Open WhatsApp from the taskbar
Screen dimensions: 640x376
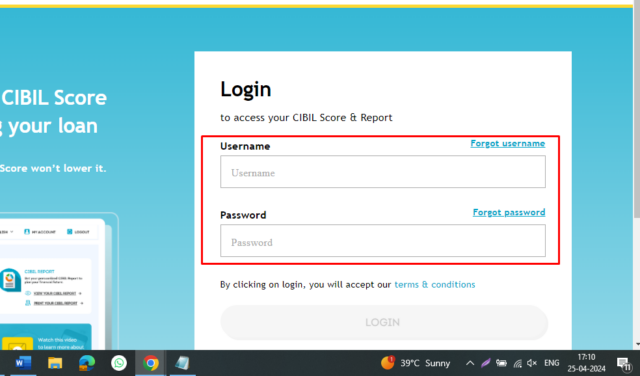point(119,363)
